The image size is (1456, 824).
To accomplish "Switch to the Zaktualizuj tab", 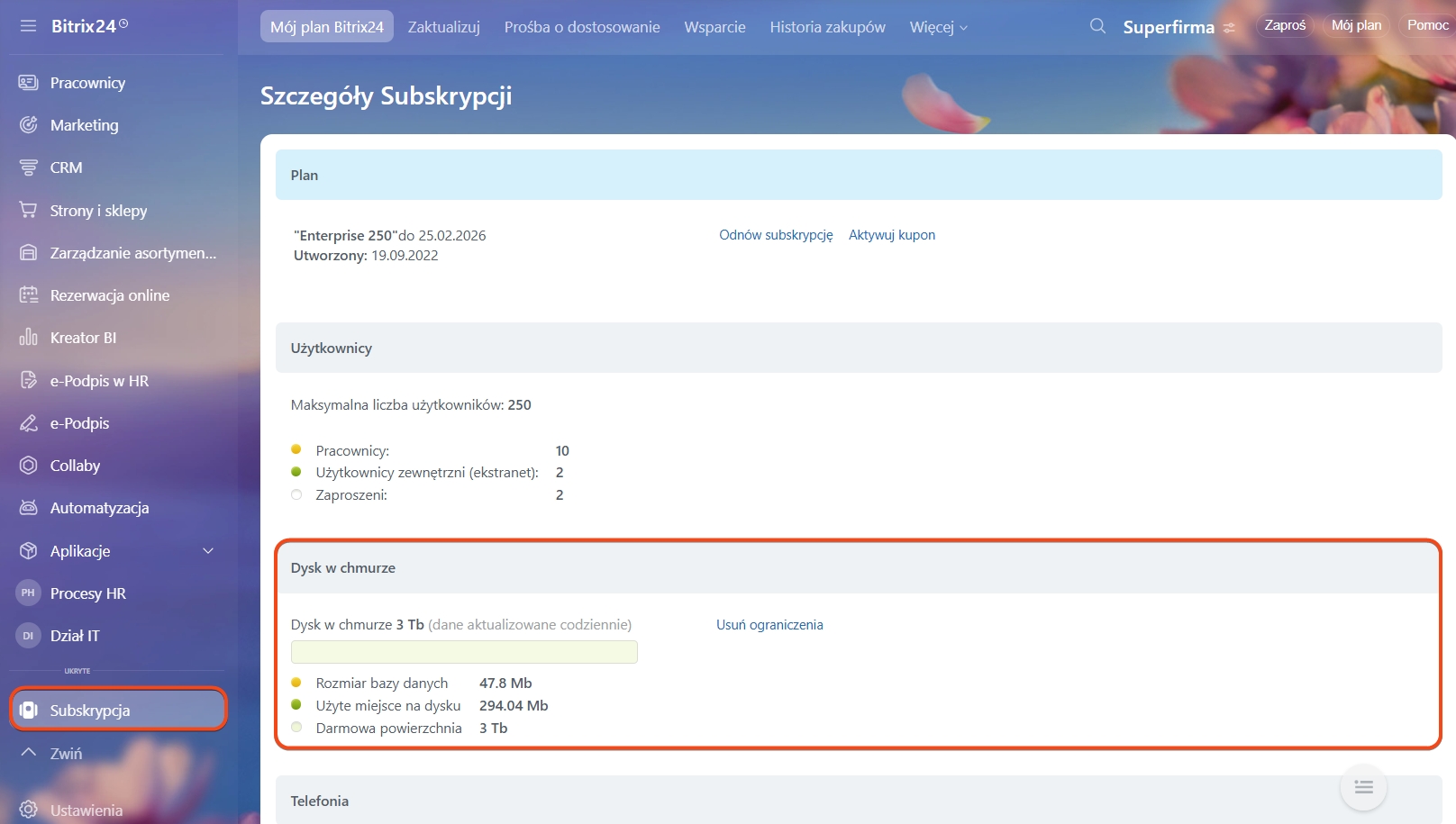I will coord(444,27).
